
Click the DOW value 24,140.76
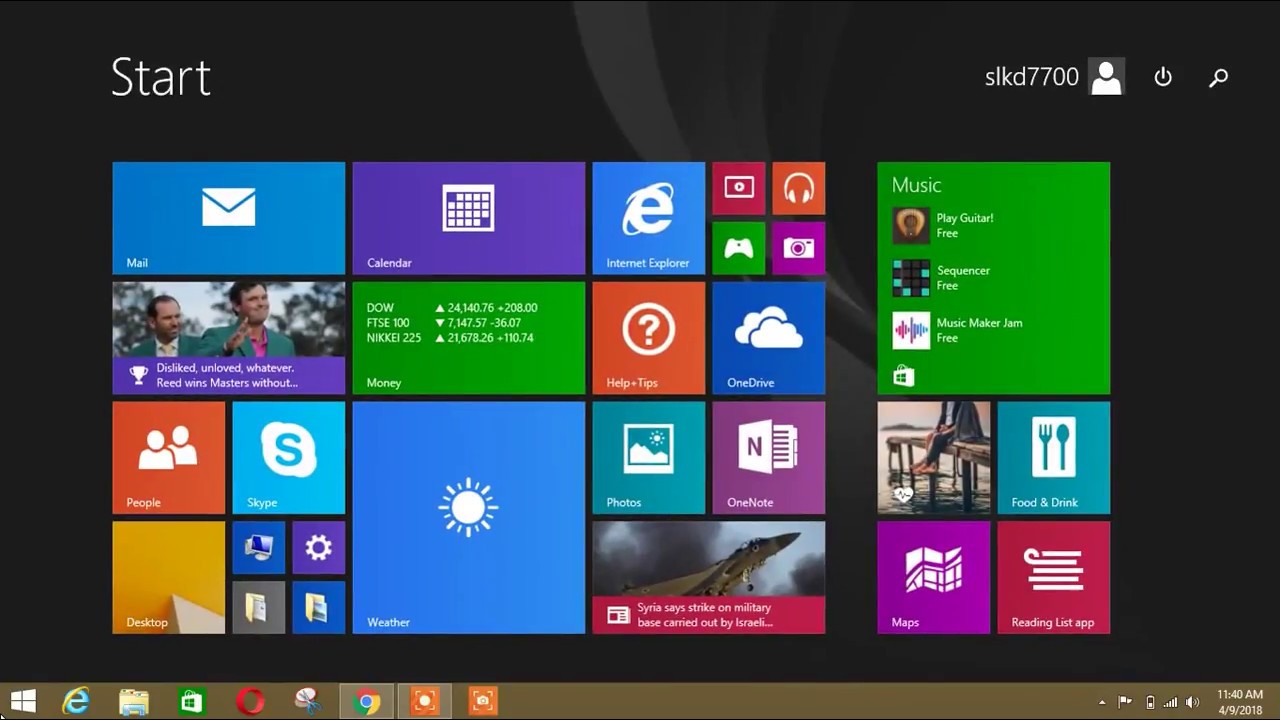[473, 308]
